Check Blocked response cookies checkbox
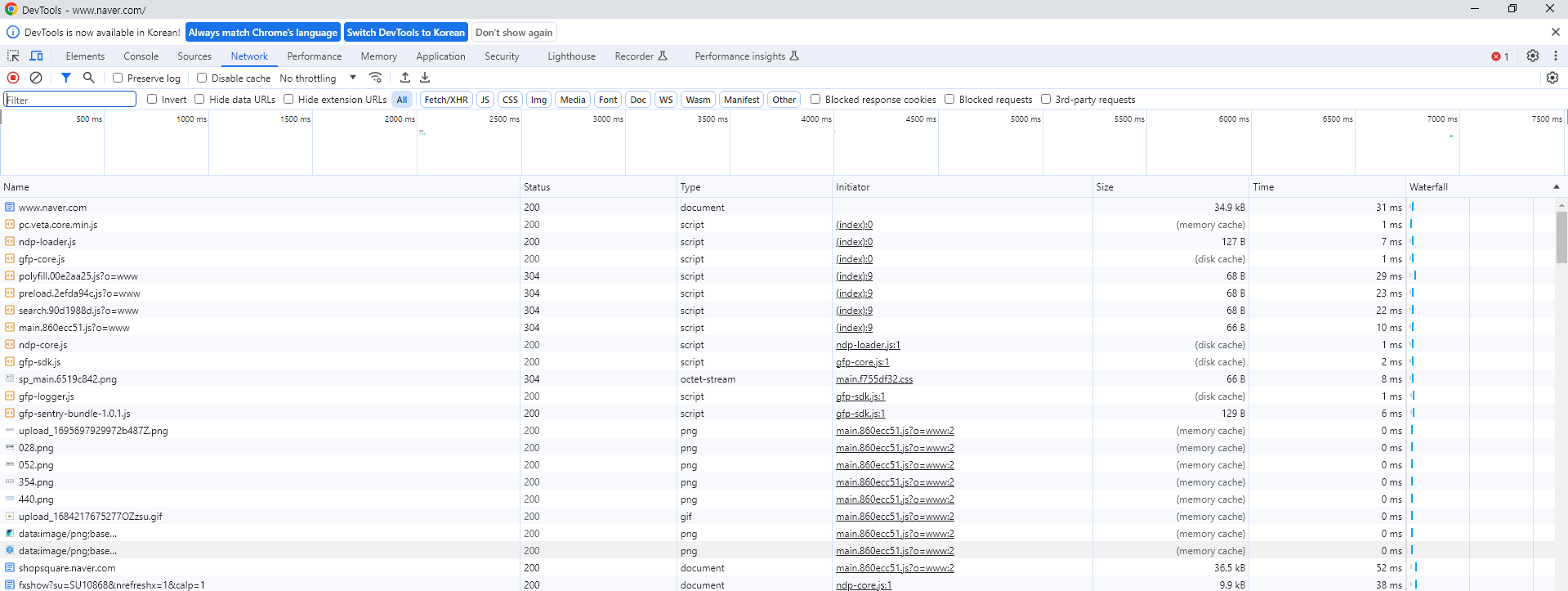The height and width of the screenshot is (591, 1568). point(815,99)
